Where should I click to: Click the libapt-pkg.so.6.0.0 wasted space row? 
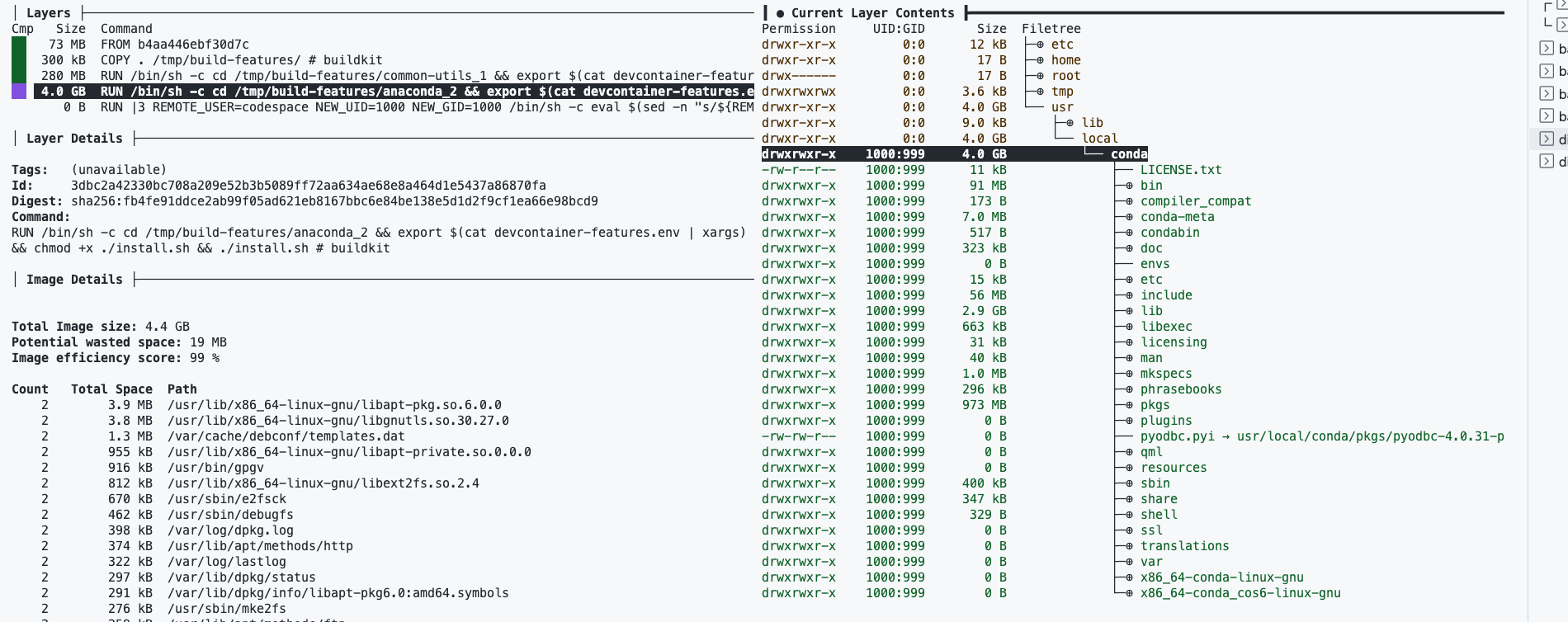[x=272, y=405]
